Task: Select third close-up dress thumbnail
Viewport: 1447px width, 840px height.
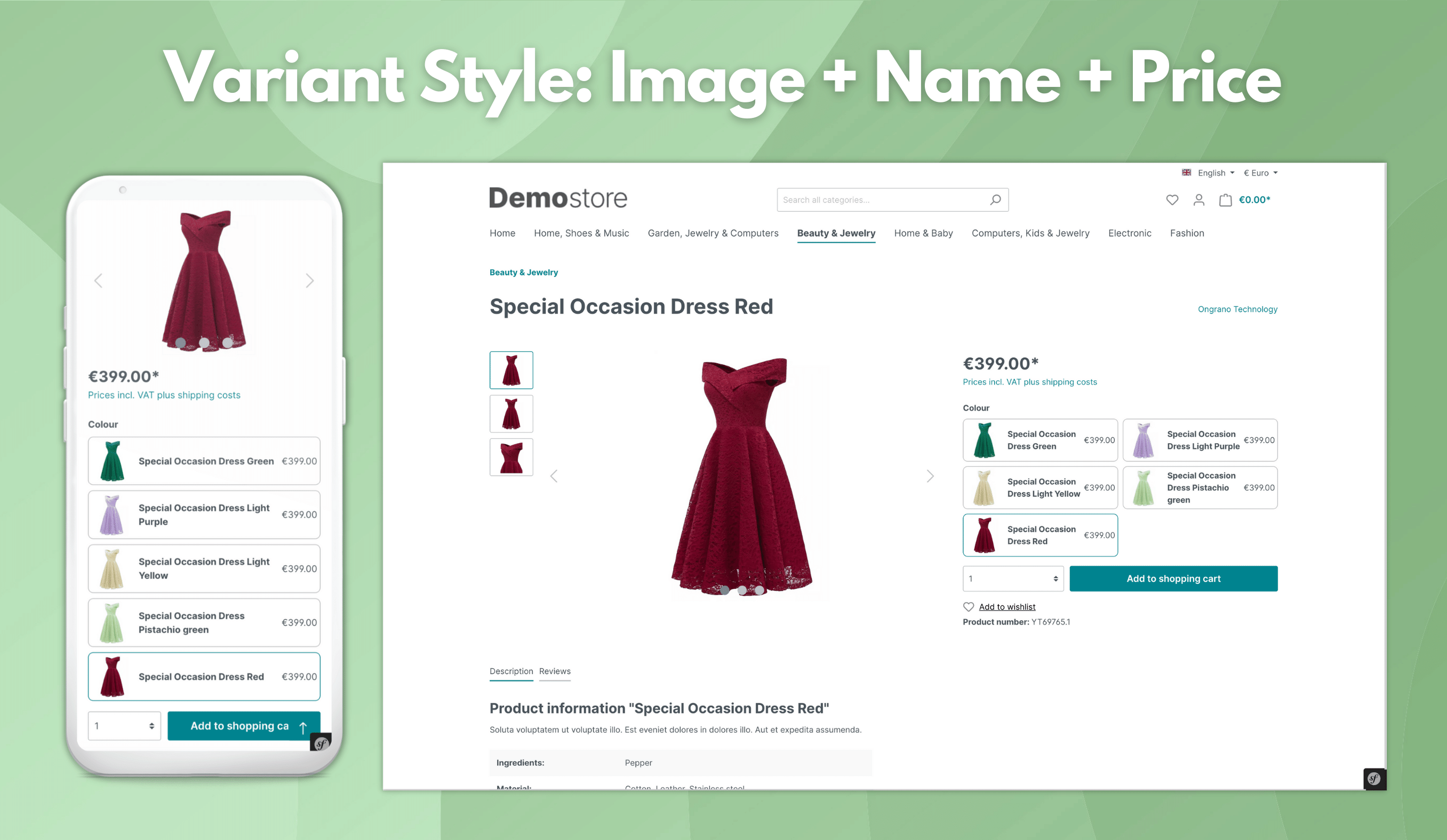Action: (511, 457)
